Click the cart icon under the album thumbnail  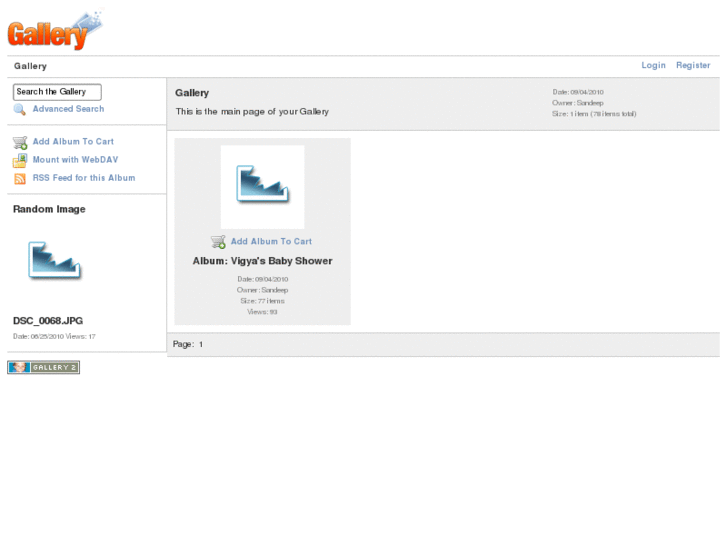[x=218, y=242]
